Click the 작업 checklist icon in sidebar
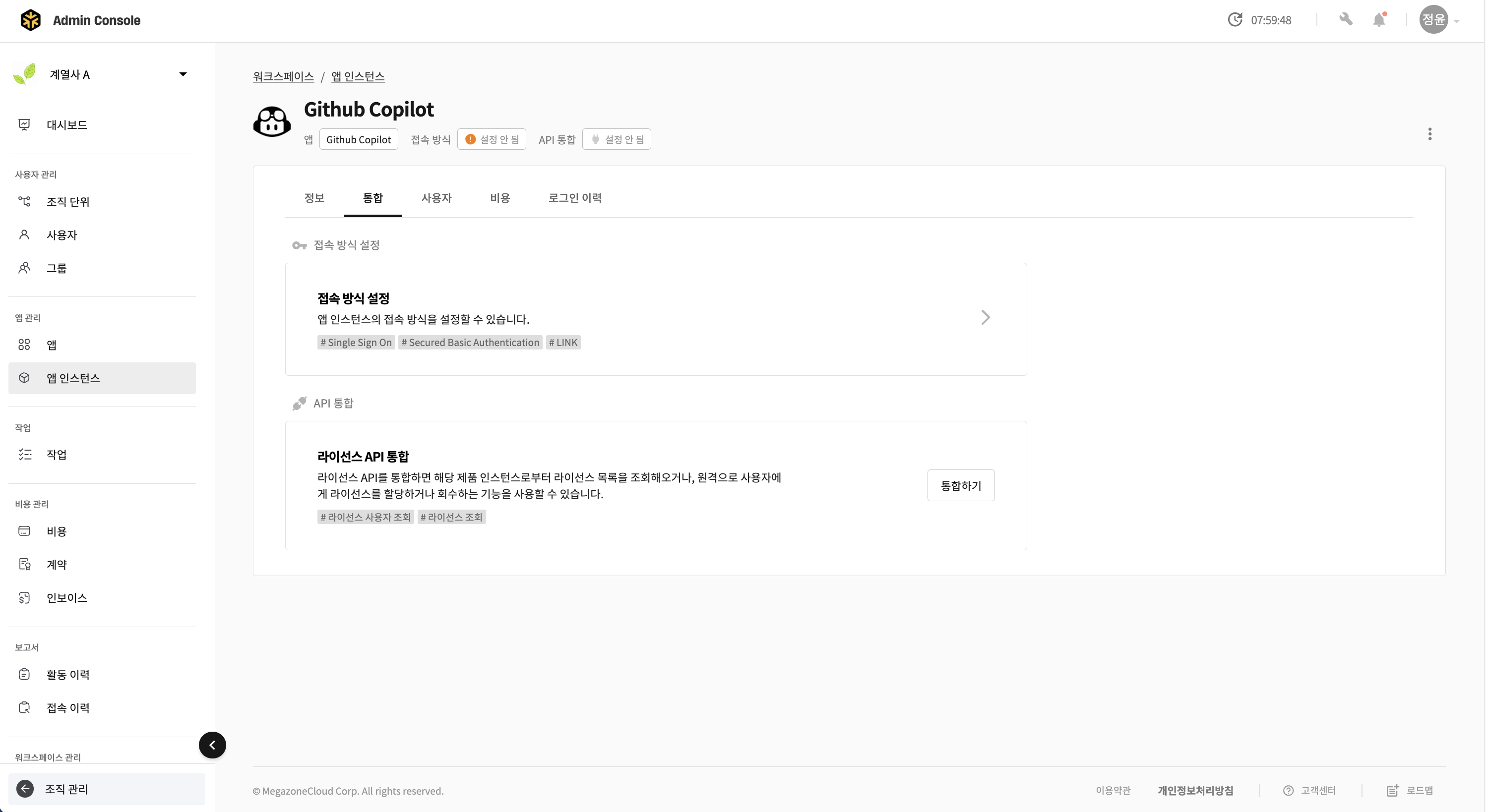The image size is (1486, 812). click(x=24, y=455)
